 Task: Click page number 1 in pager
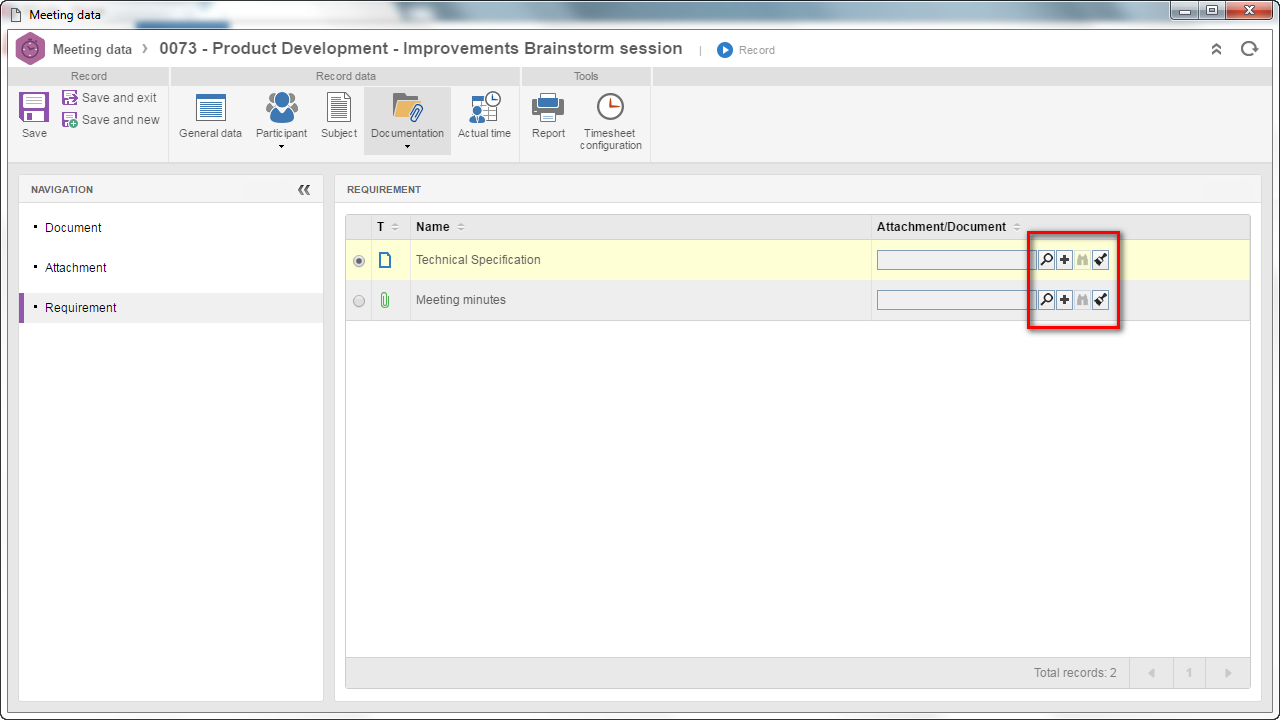1189,673
